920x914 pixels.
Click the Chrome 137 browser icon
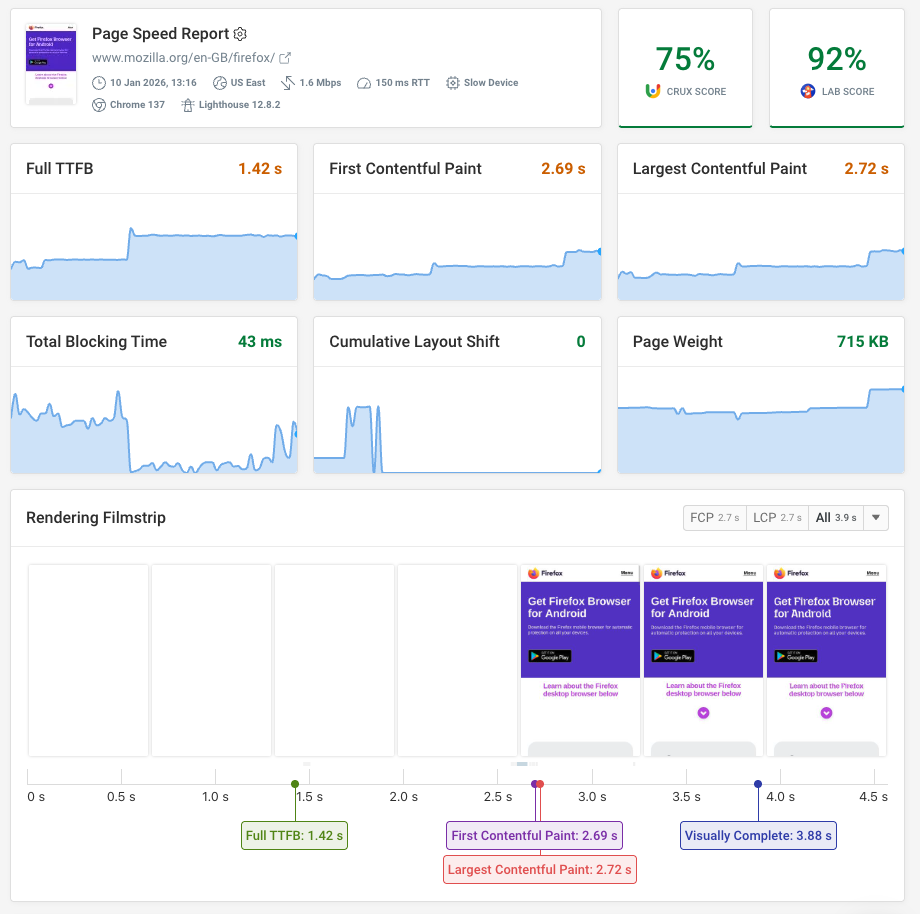[x=98, y=105]
